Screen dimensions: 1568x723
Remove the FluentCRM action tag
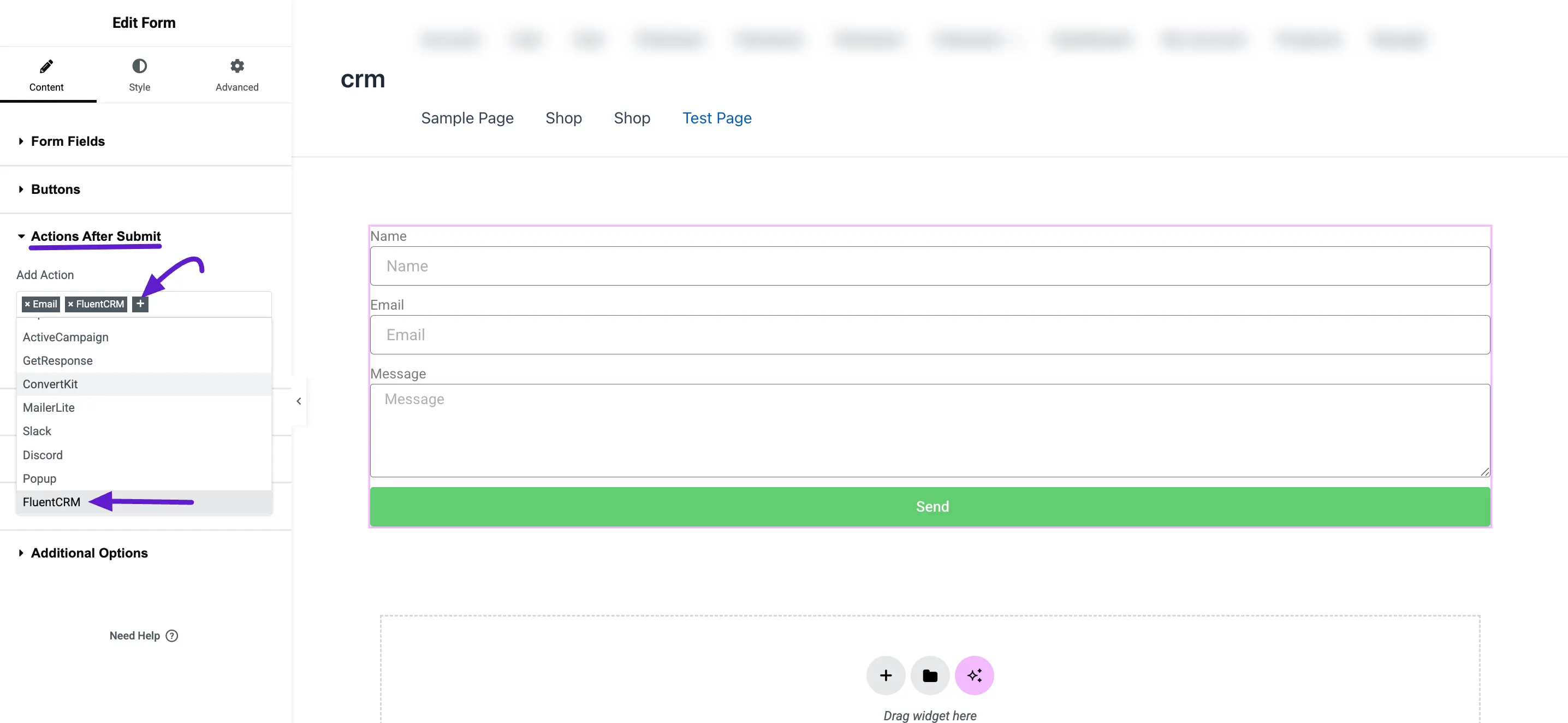[70, 304]
